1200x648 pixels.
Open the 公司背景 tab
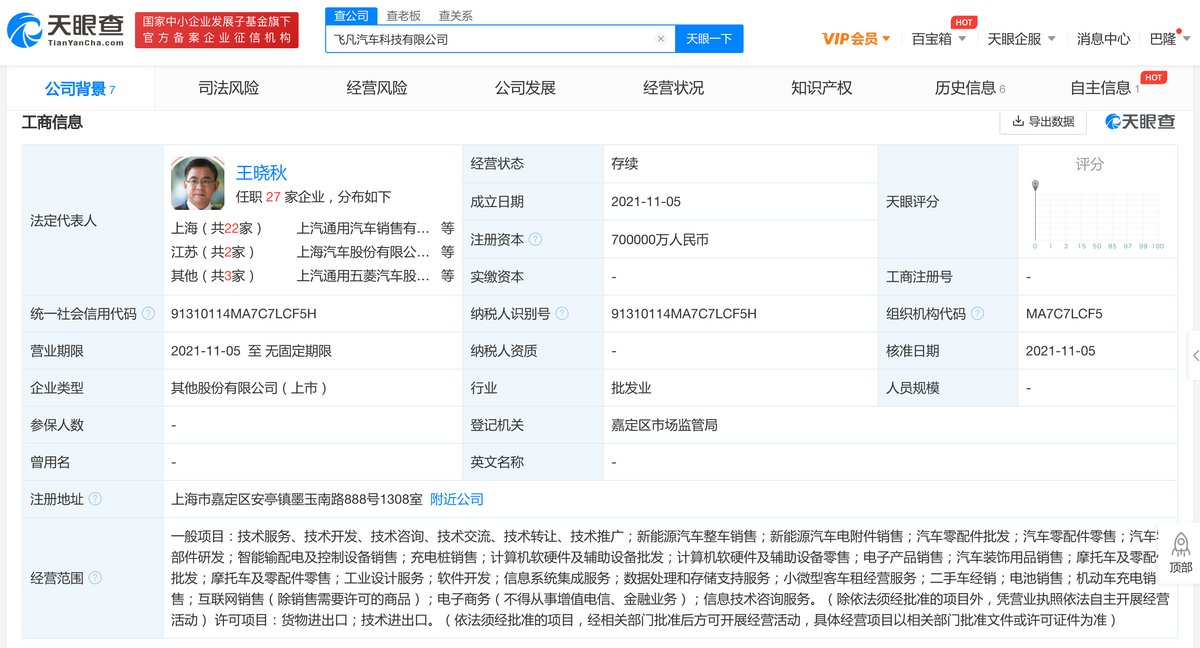point(80,88)
